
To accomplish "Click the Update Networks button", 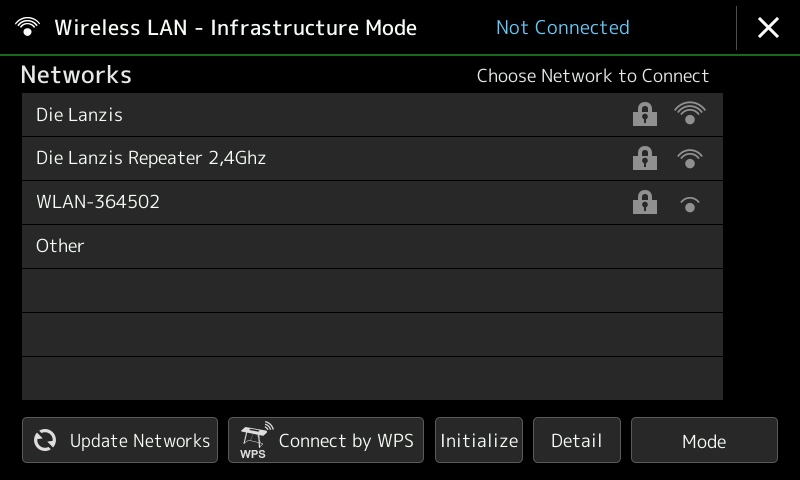I will 120,440.
